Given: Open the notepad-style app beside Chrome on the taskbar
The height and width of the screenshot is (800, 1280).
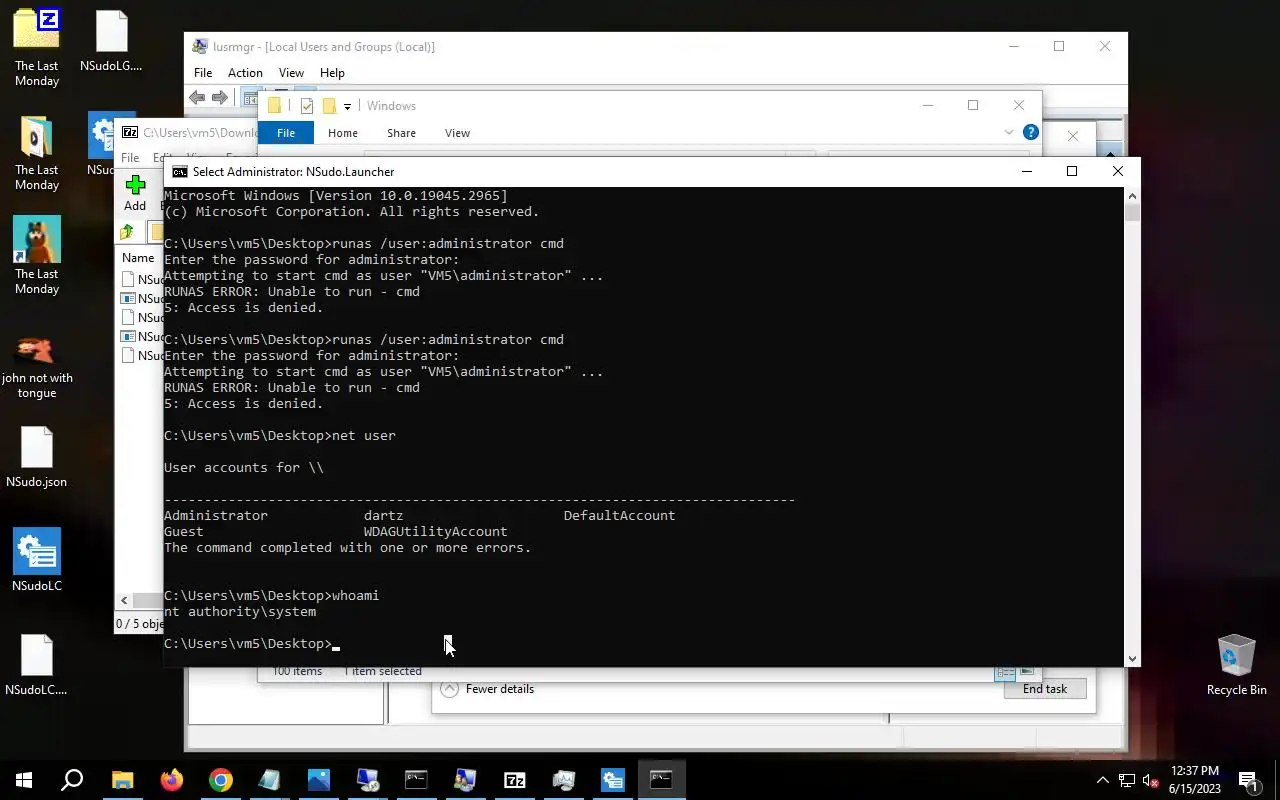Looking at the screenshot, I should tap(269, 780).
